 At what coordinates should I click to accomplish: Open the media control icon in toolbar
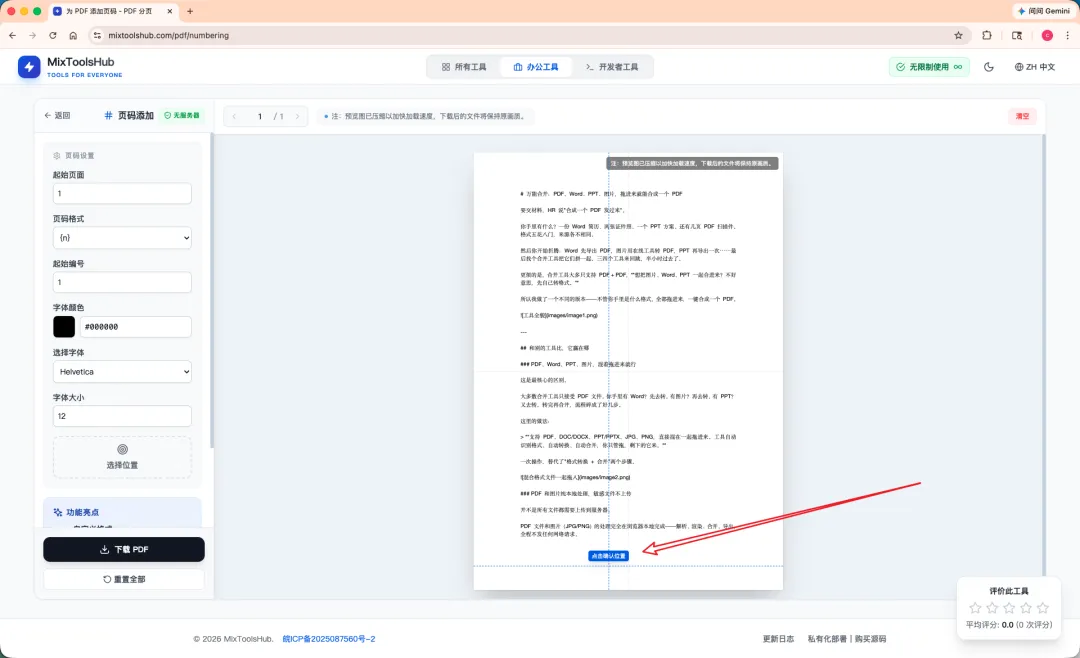(x=1017, y=35)
